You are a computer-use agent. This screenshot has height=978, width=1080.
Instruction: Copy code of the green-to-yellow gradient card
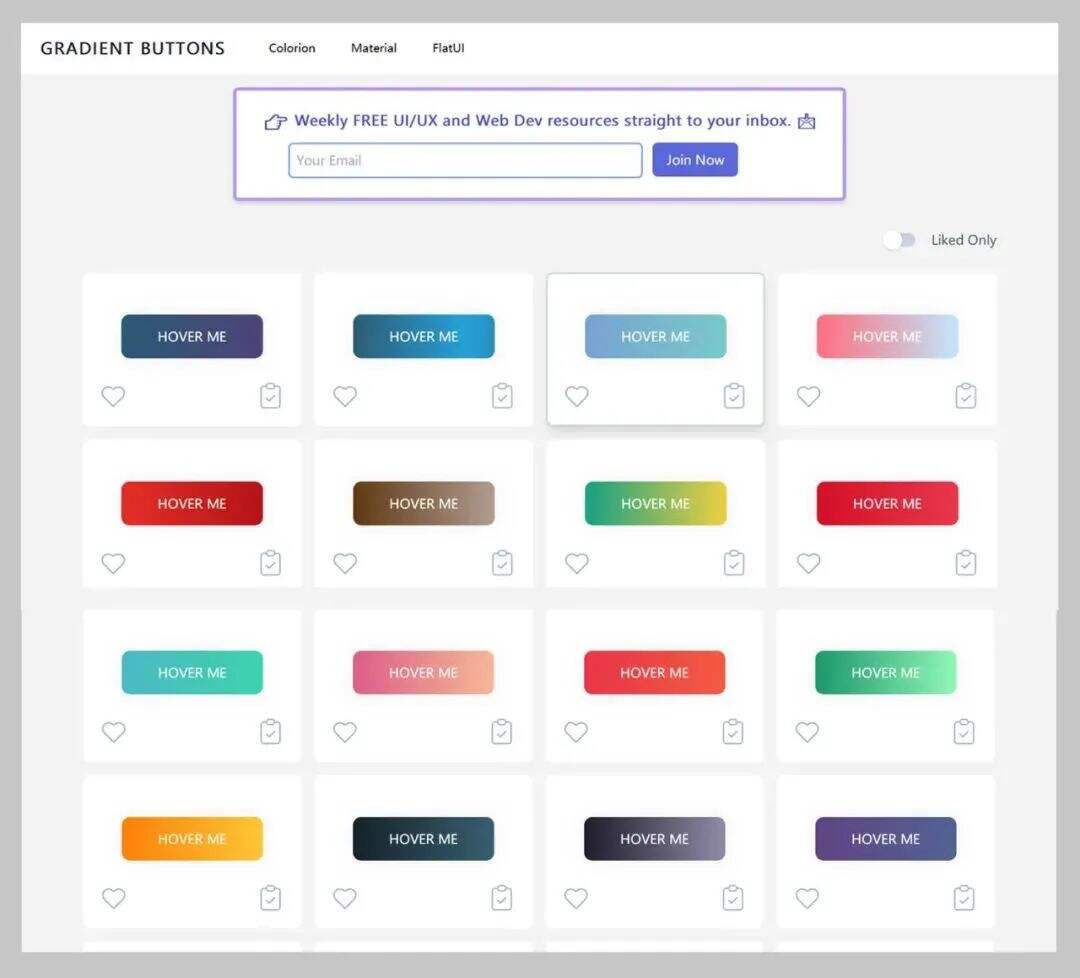pos(734,563)
